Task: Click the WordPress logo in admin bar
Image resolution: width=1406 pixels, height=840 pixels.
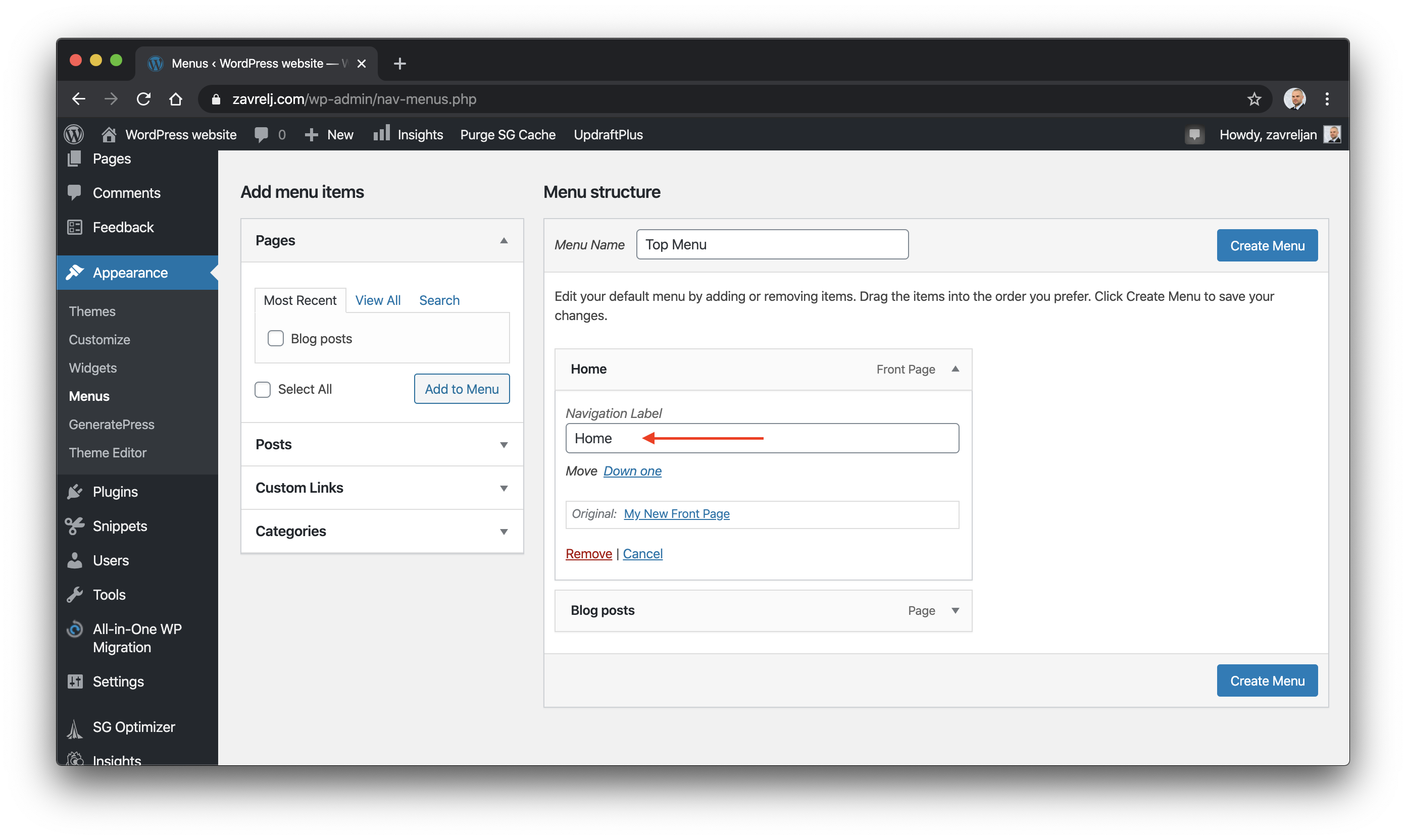Action: point(74,135)
